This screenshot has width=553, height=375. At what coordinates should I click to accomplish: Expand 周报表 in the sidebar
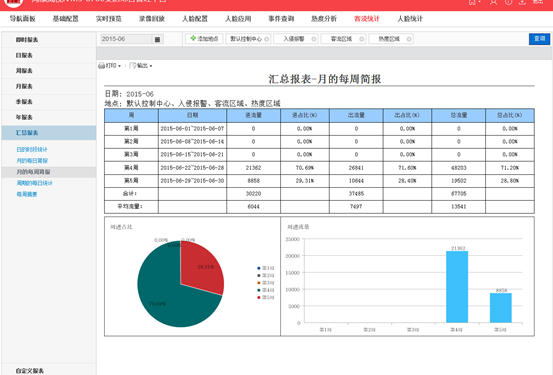(49, 71)
